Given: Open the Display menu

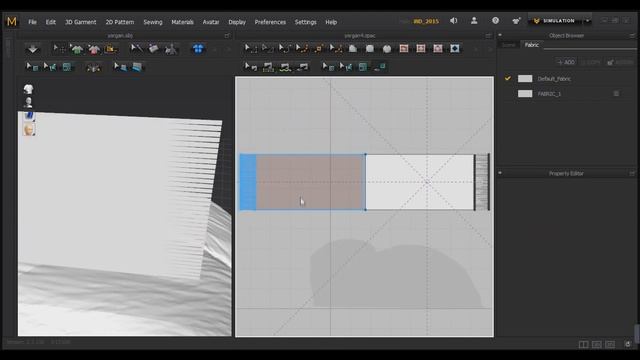Looking at the screenshot, I should [237, 22].
